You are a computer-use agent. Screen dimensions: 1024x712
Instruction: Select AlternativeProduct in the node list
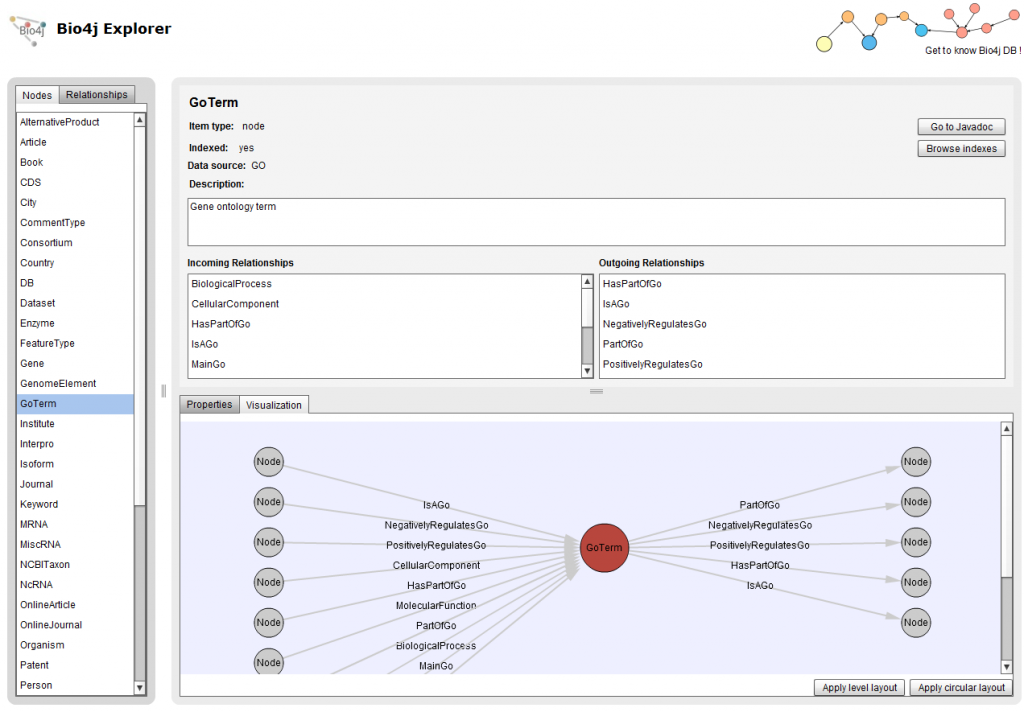tap(75, 122)
